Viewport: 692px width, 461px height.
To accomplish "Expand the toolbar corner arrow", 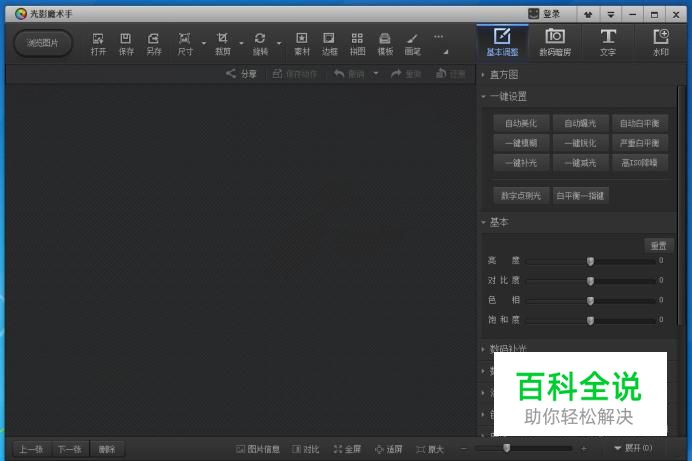I will pyautogui.click(x=446, y=52).
